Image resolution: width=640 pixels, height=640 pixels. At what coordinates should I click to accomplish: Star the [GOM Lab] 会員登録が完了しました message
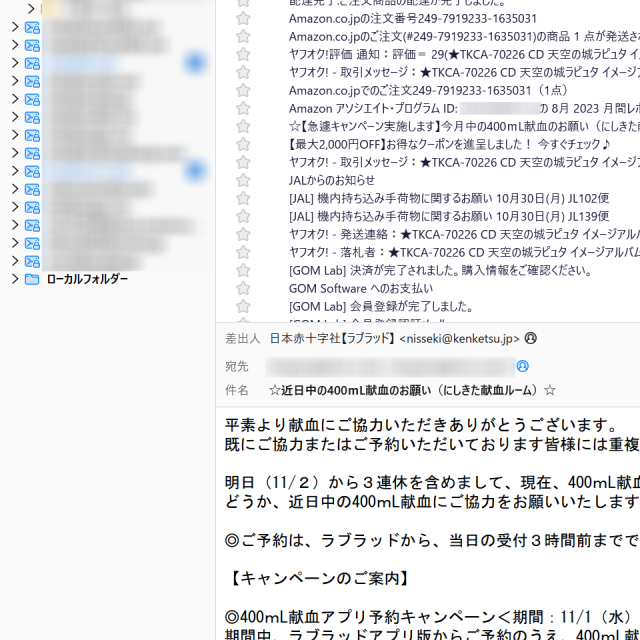tap(243, 306)
